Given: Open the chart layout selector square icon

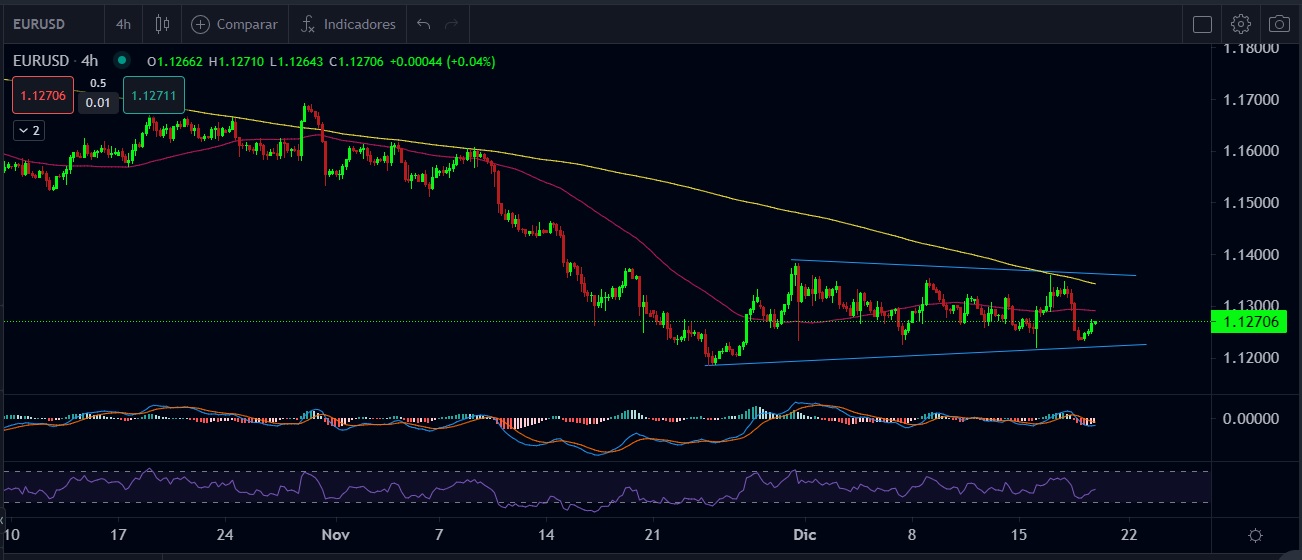Looking at the screenshot, I should [1202, 24].
